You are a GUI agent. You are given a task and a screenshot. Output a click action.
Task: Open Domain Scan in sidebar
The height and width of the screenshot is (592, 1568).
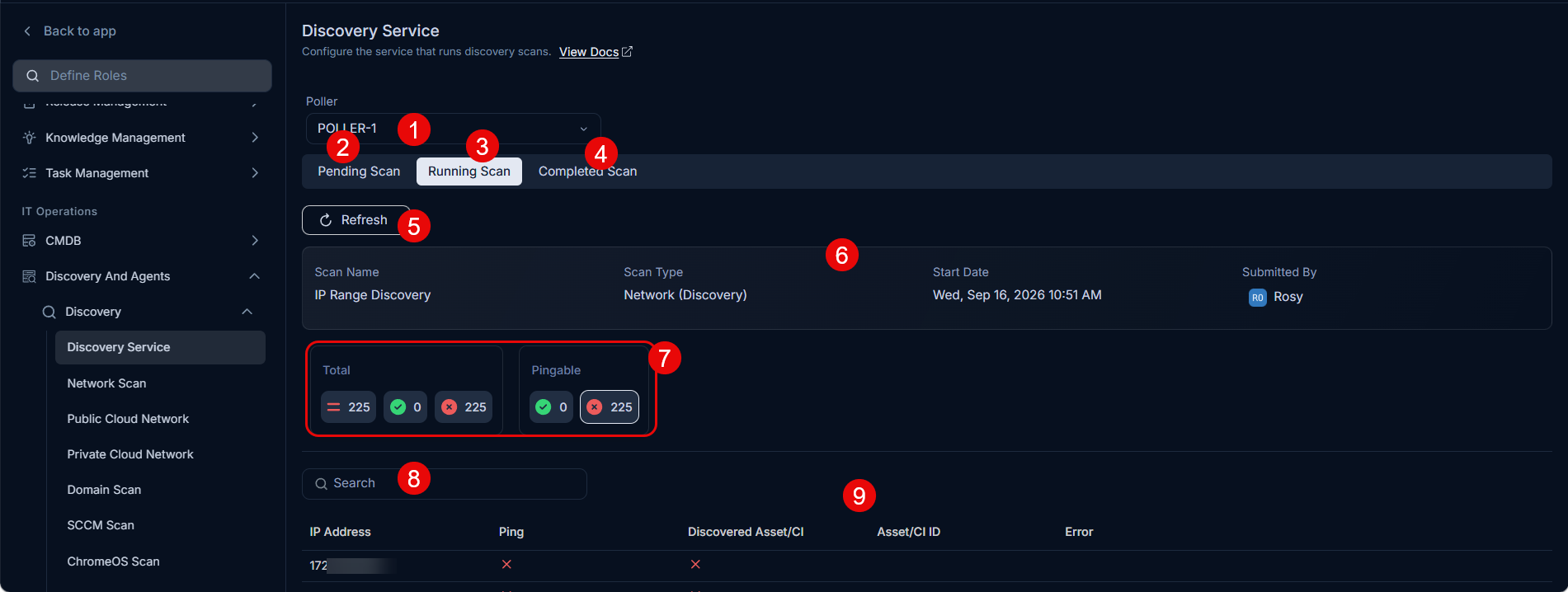tap(104, 490)
